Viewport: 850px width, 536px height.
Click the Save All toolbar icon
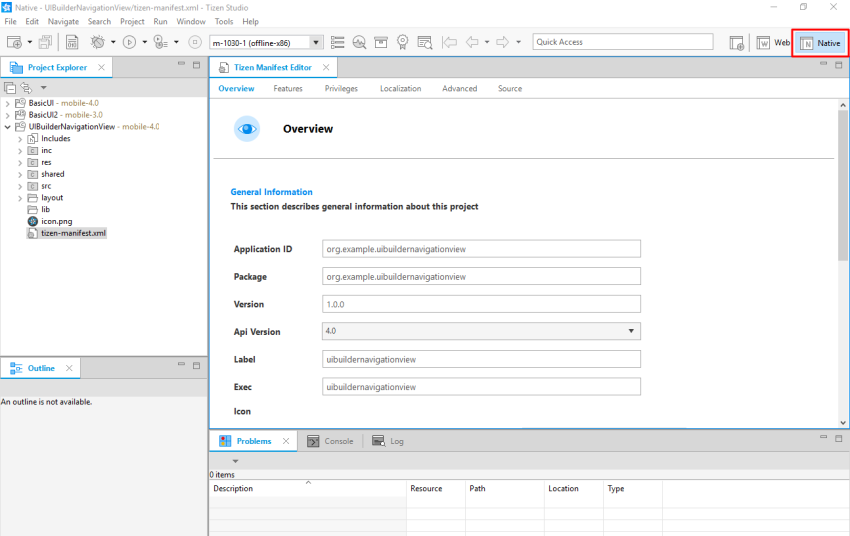click(x=45, y=42)
